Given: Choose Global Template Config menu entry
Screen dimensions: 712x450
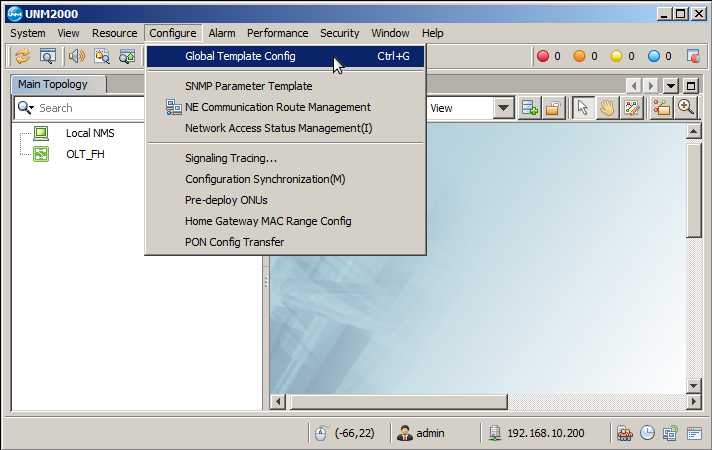Looking at the screenshot, I should tap(286, 56).
